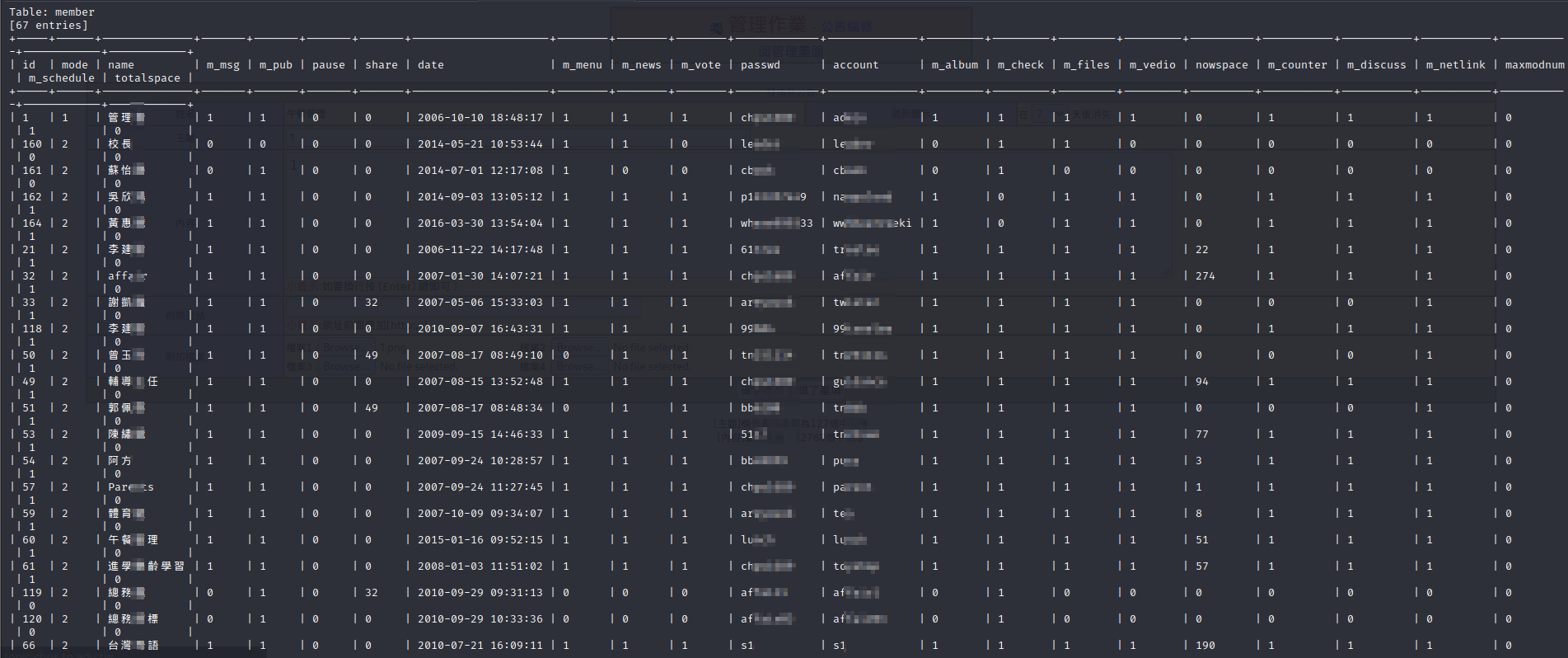
Task: Click the date "2014-05-21 10:53:44"
Action: click(x=480, y=144)
